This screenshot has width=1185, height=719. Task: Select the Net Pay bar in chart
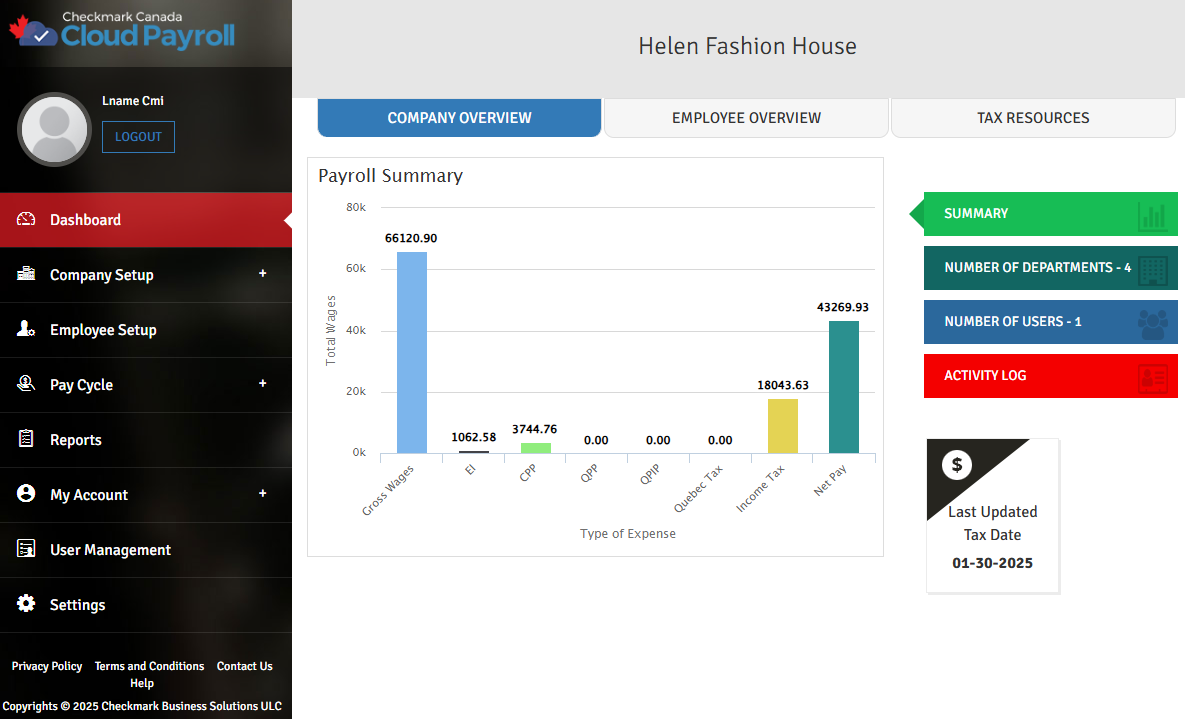tap(843, 387)
